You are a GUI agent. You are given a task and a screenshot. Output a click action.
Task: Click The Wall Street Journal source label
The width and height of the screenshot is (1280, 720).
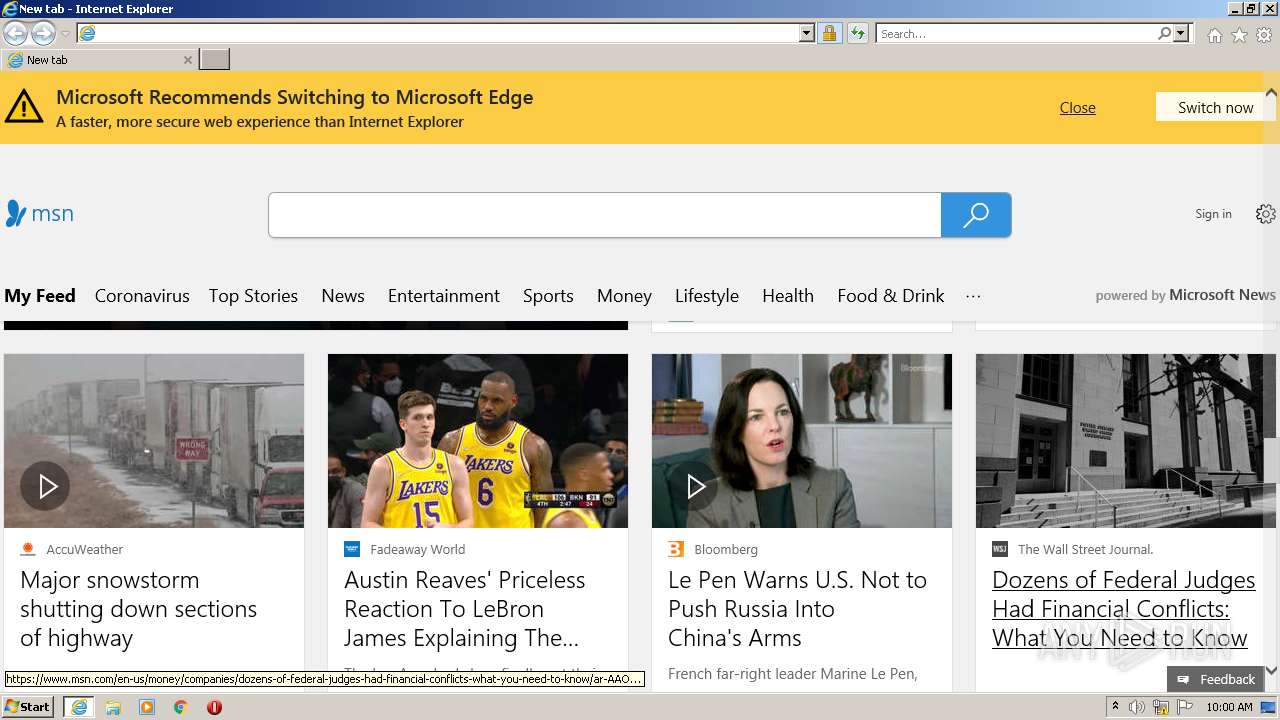[1085, 549]
